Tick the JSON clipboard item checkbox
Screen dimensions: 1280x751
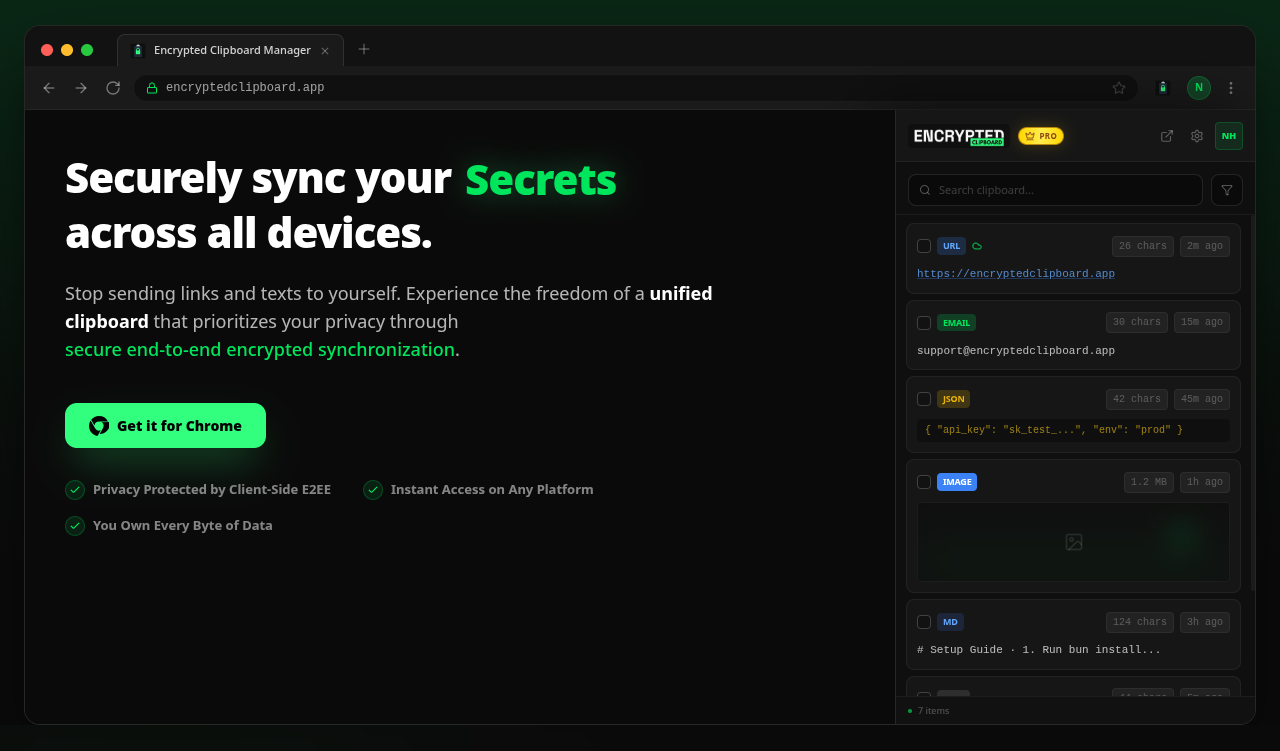924,399
